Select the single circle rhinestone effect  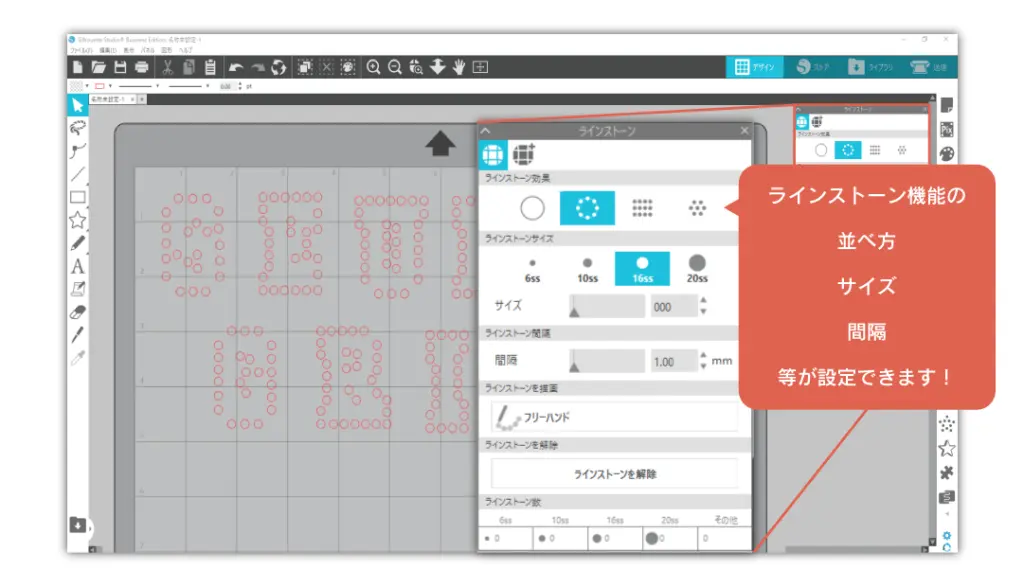tap(532, 208)
